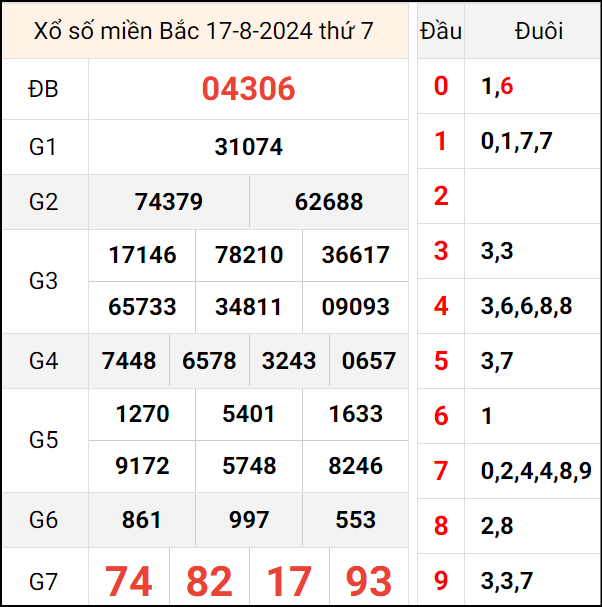Screen dimensions: 602x607
Task: Click the title "Xổ số miền Bắc 17-8-2024"
Action: [x=204, y=31]
